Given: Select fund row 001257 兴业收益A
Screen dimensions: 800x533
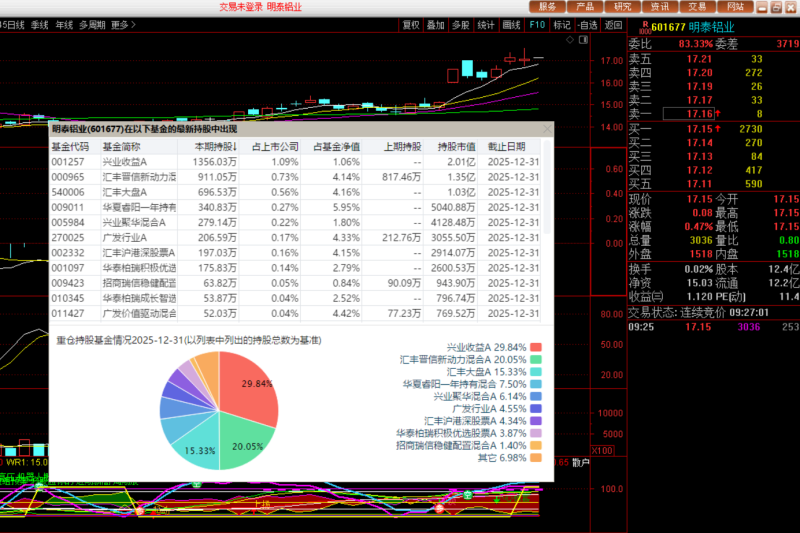Looking at the screenshot, I should point(295,162).
